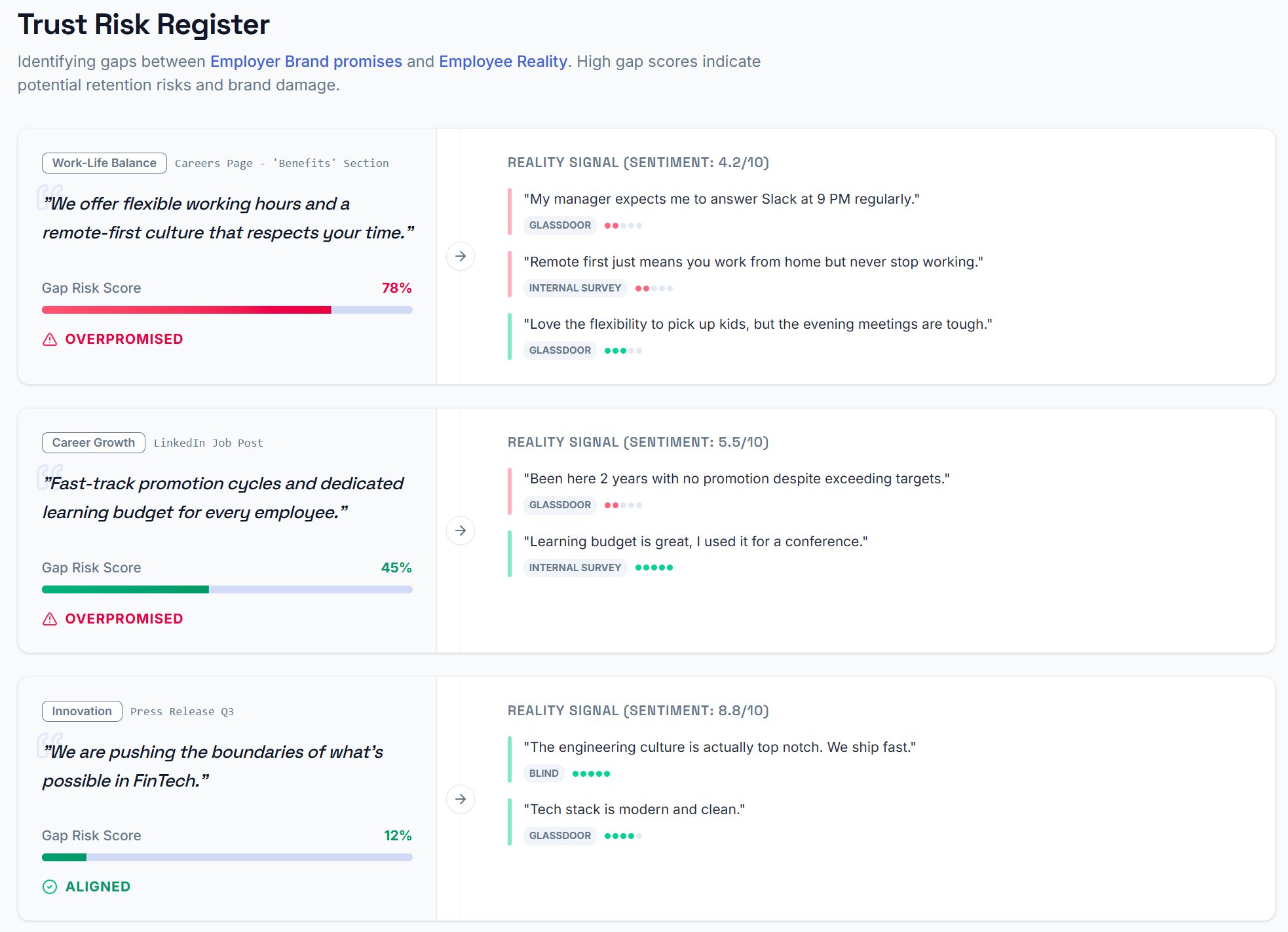
Task: Click the sentiment dots on the conference budget review
Action: click(x=654, y=567)
